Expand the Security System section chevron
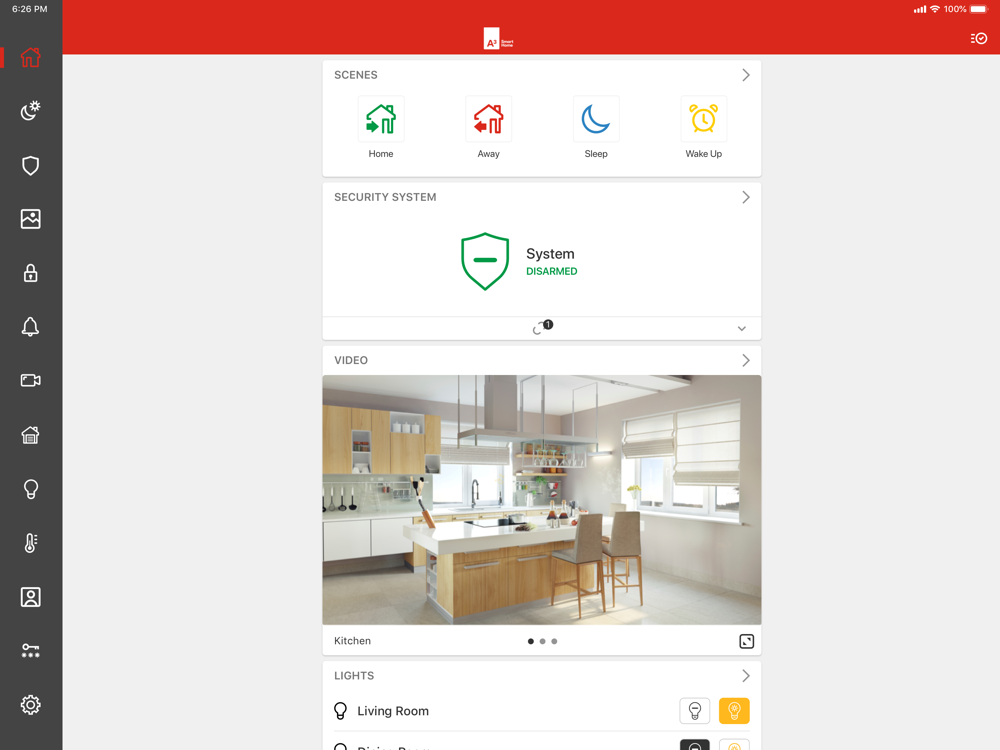The width and height of the screenshot is (1000, 750). [746, 198]
